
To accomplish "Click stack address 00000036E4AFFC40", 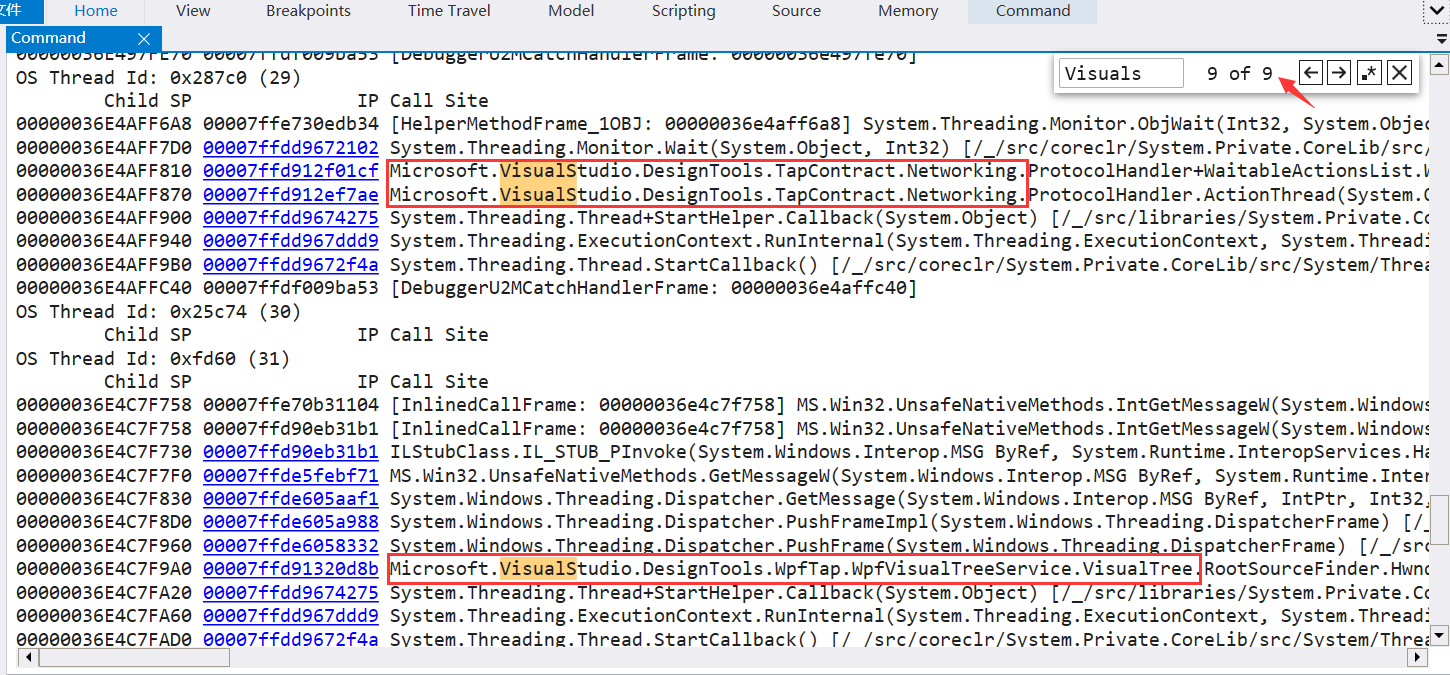I will tap(104, 288).
